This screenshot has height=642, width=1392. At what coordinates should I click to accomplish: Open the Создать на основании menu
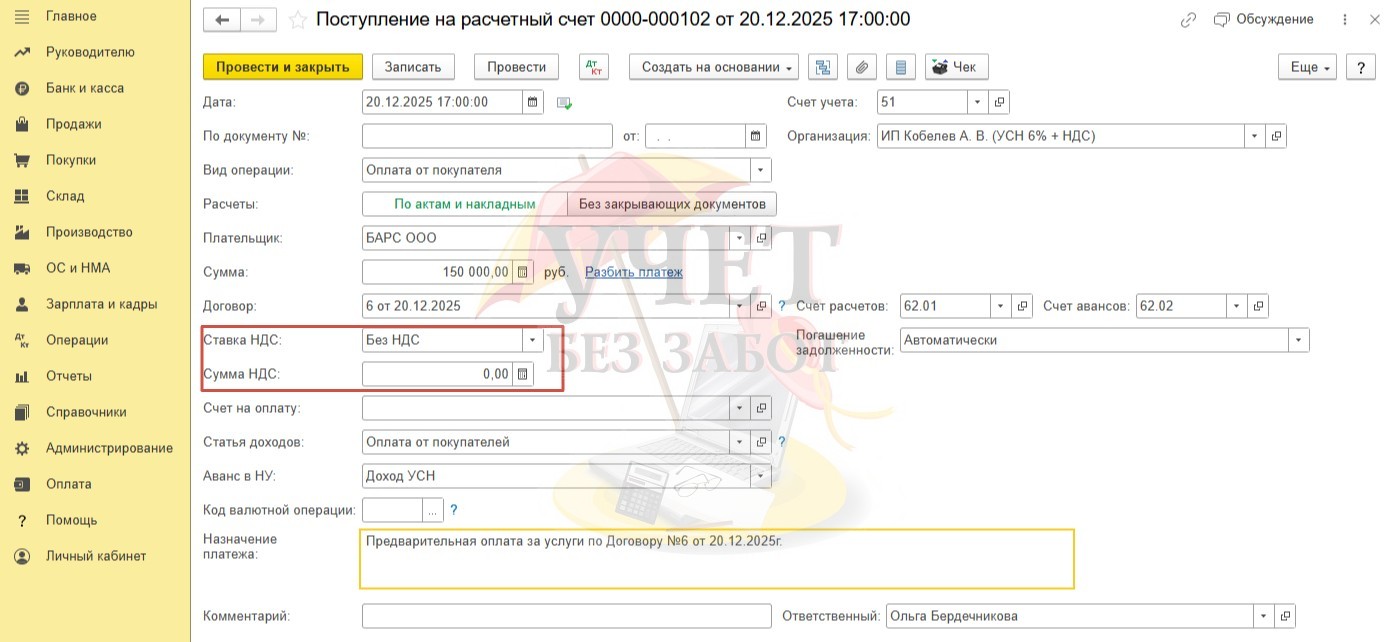(713, 67)
